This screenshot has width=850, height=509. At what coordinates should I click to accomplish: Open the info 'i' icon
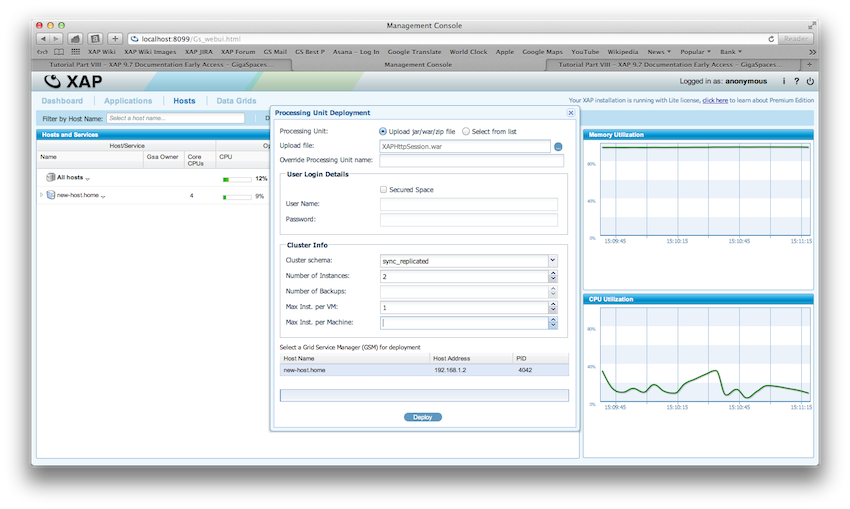click(x=783, y=81)
